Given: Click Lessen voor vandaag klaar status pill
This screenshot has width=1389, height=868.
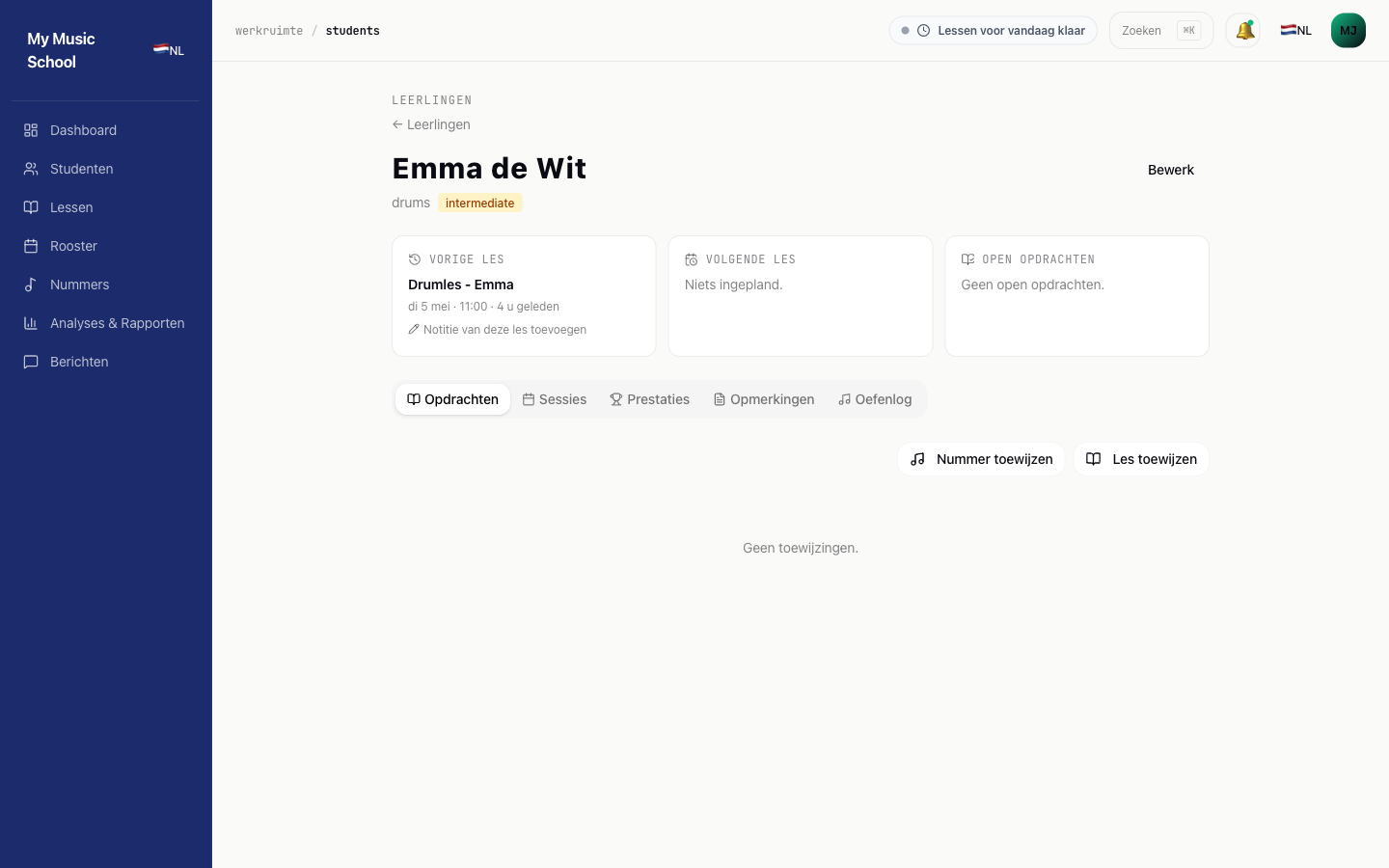Looking at the screenshot, I should (993, 31).
